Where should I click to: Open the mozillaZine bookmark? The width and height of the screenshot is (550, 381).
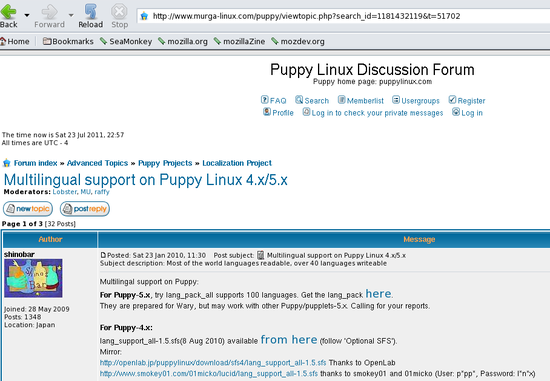239,41
